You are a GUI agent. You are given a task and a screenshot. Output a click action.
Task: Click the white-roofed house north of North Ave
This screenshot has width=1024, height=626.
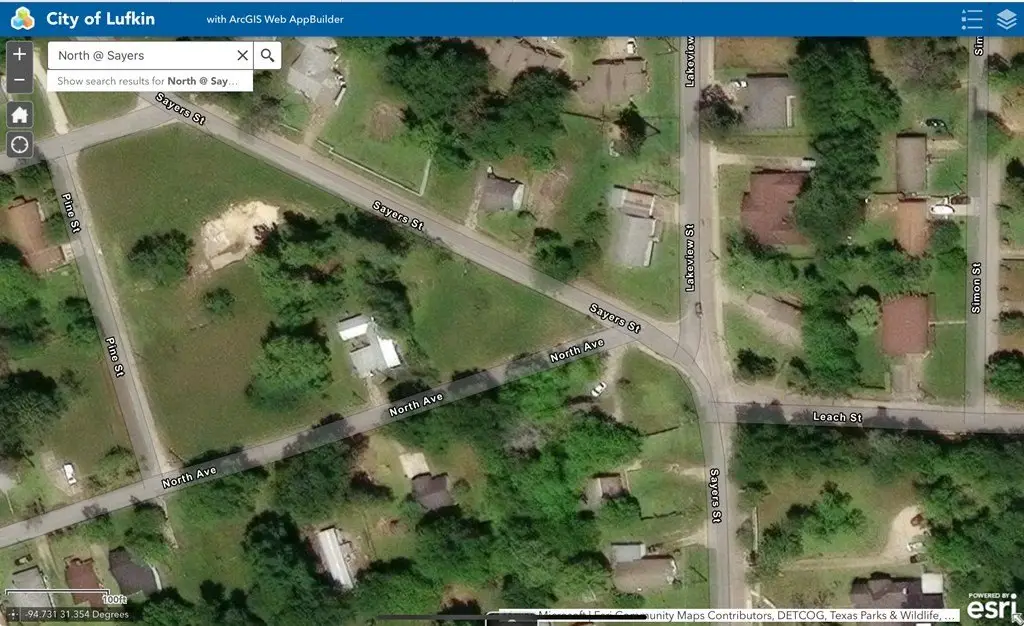coord(370,345)
